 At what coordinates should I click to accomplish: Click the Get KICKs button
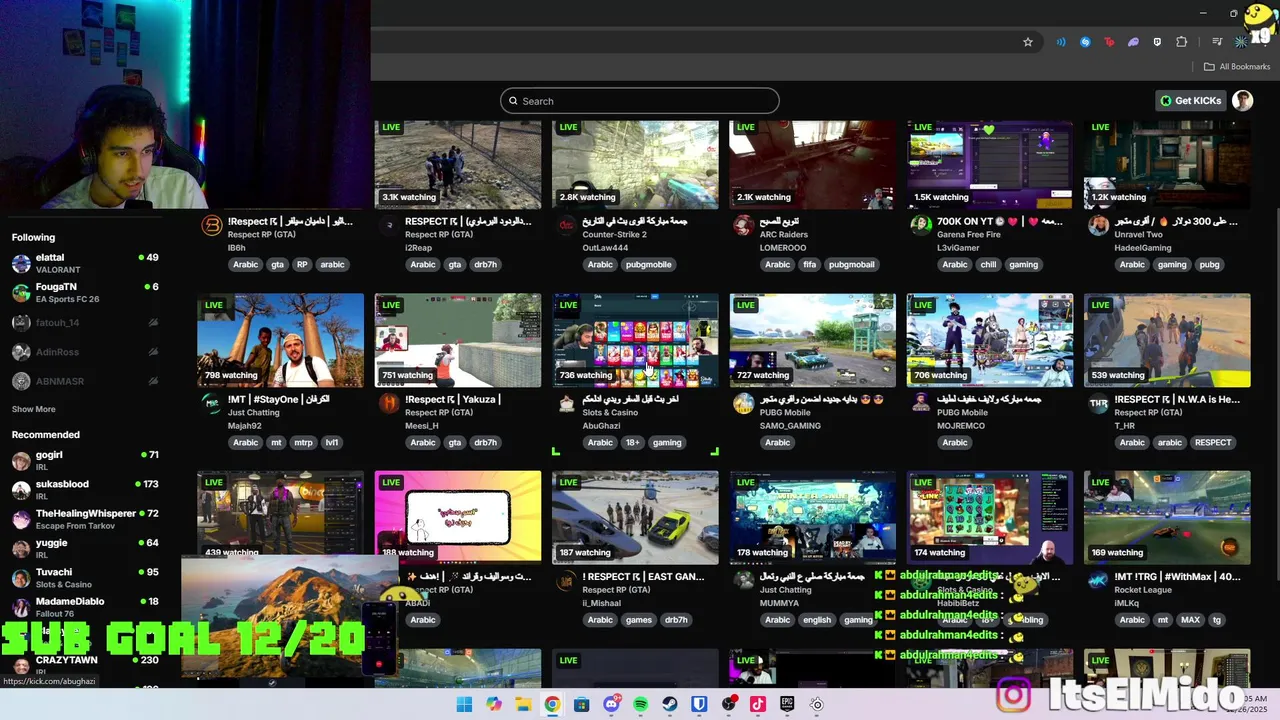pyautogui.click(x=1191, y=101)
